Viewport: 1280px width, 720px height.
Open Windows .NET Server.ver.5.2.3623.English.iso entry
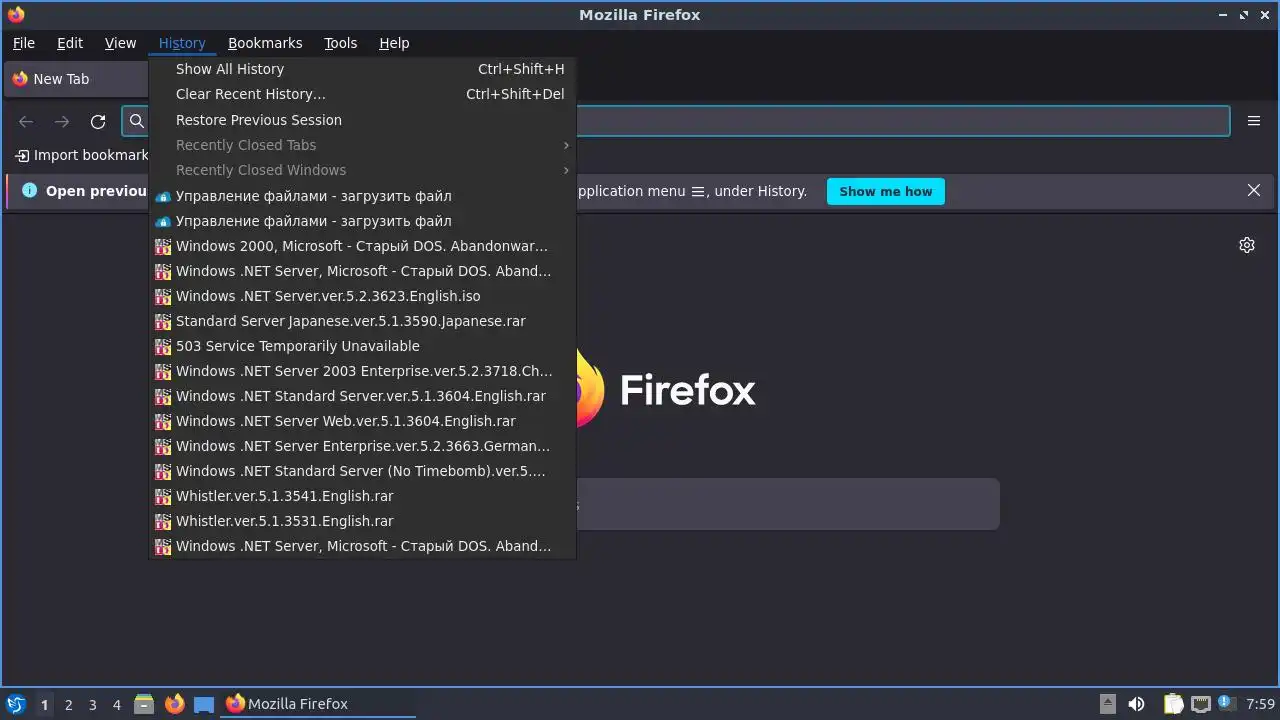coord(362,296)
